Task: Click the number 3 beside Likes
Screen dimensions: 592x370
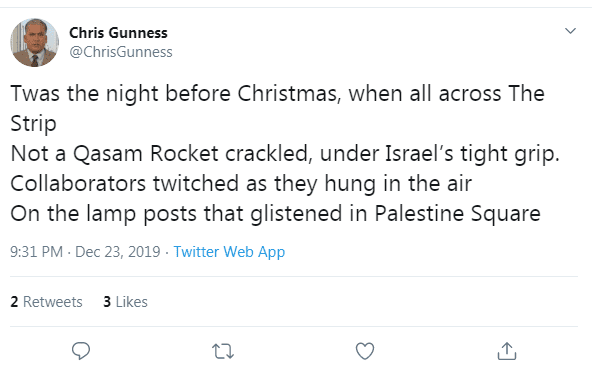Action: coord(107,302)
